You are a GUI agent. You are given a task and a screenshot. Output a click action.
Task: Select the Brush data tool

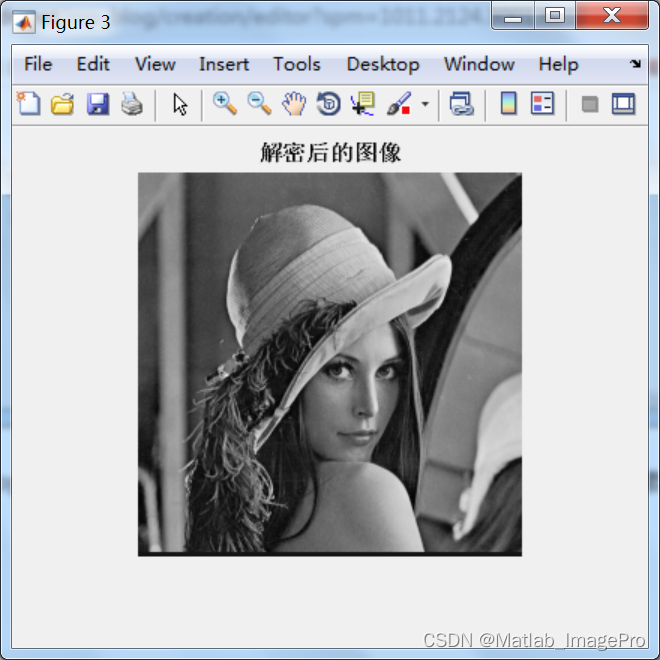pos(399,104)
